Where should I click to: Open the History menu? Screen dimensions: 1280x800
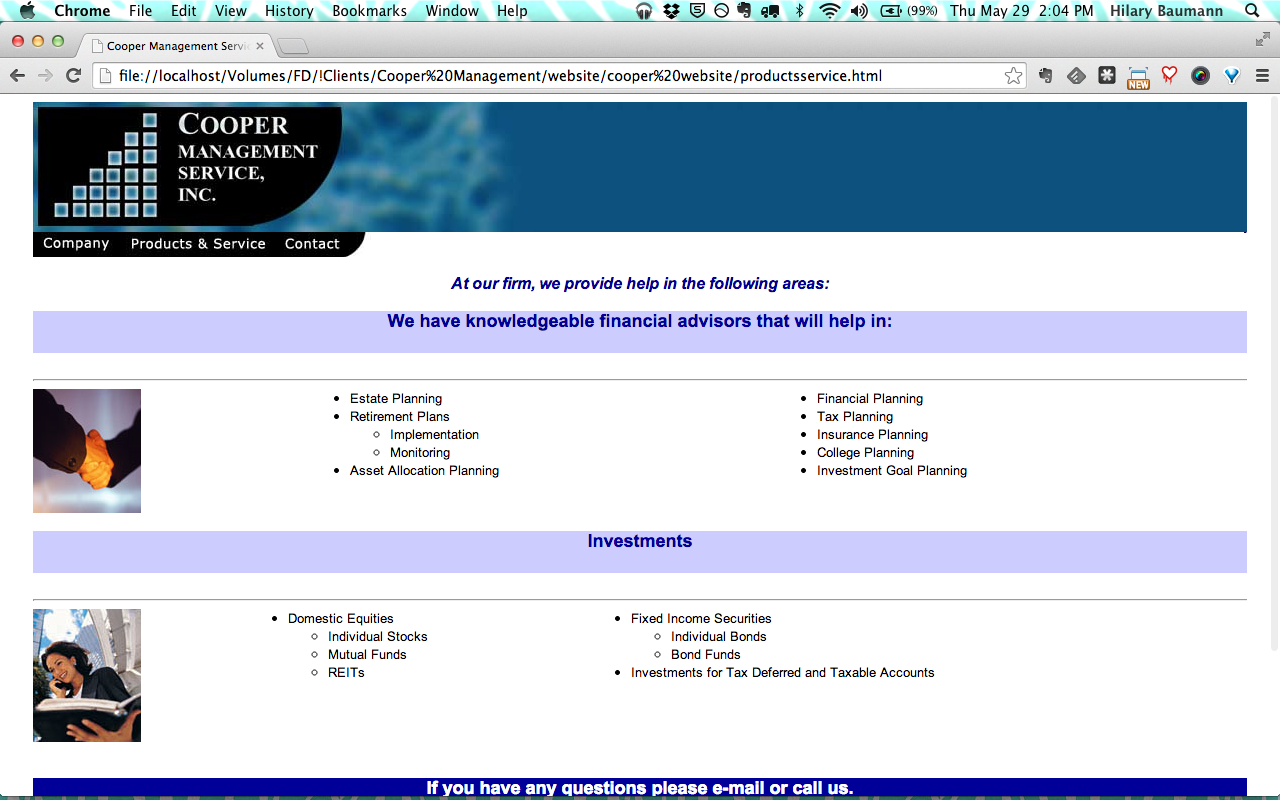[x=289, y=11]
